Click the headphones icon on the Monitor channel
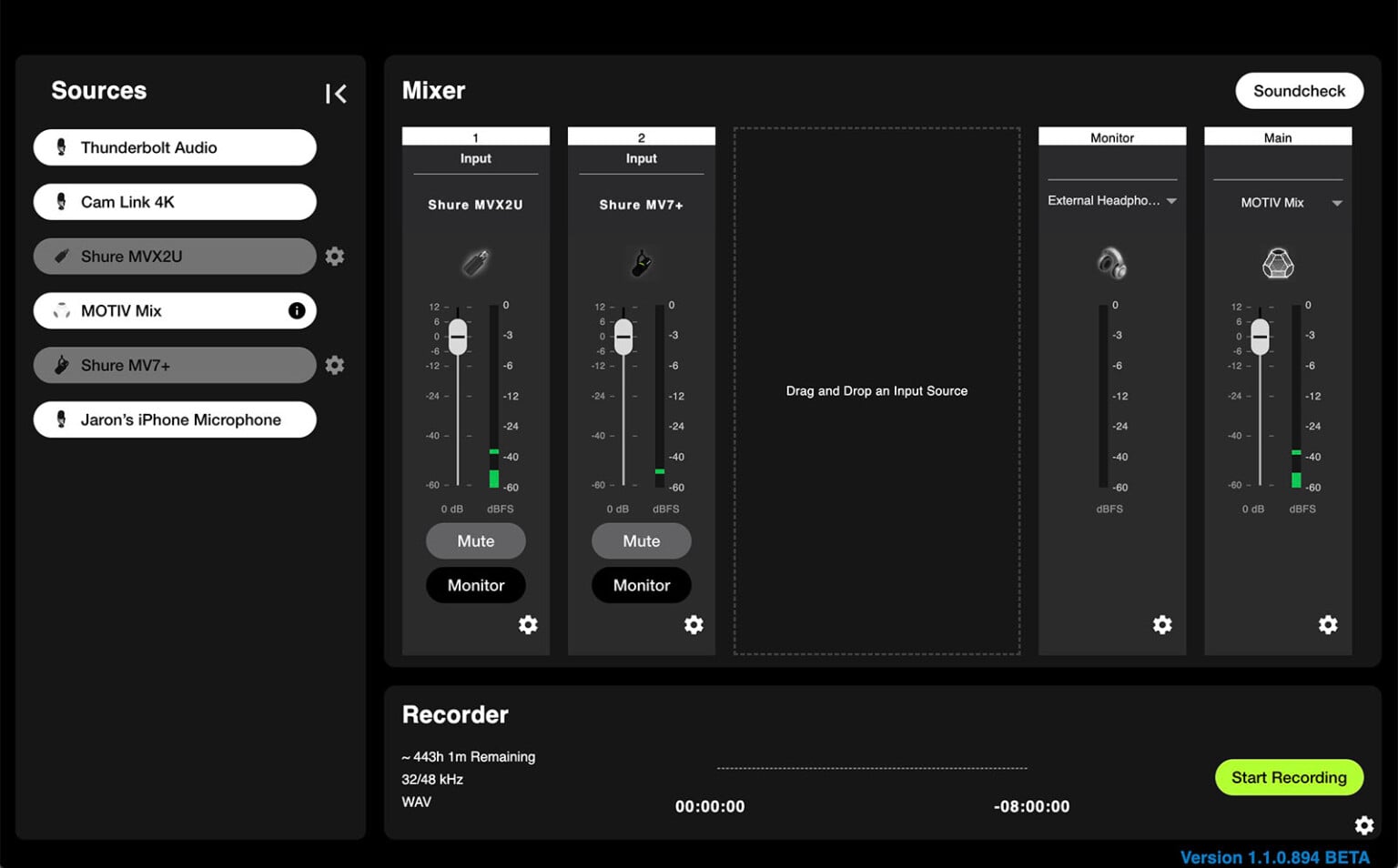Image resolution: width=1398 pixels, height=868 pixels. coord(1112,264)
